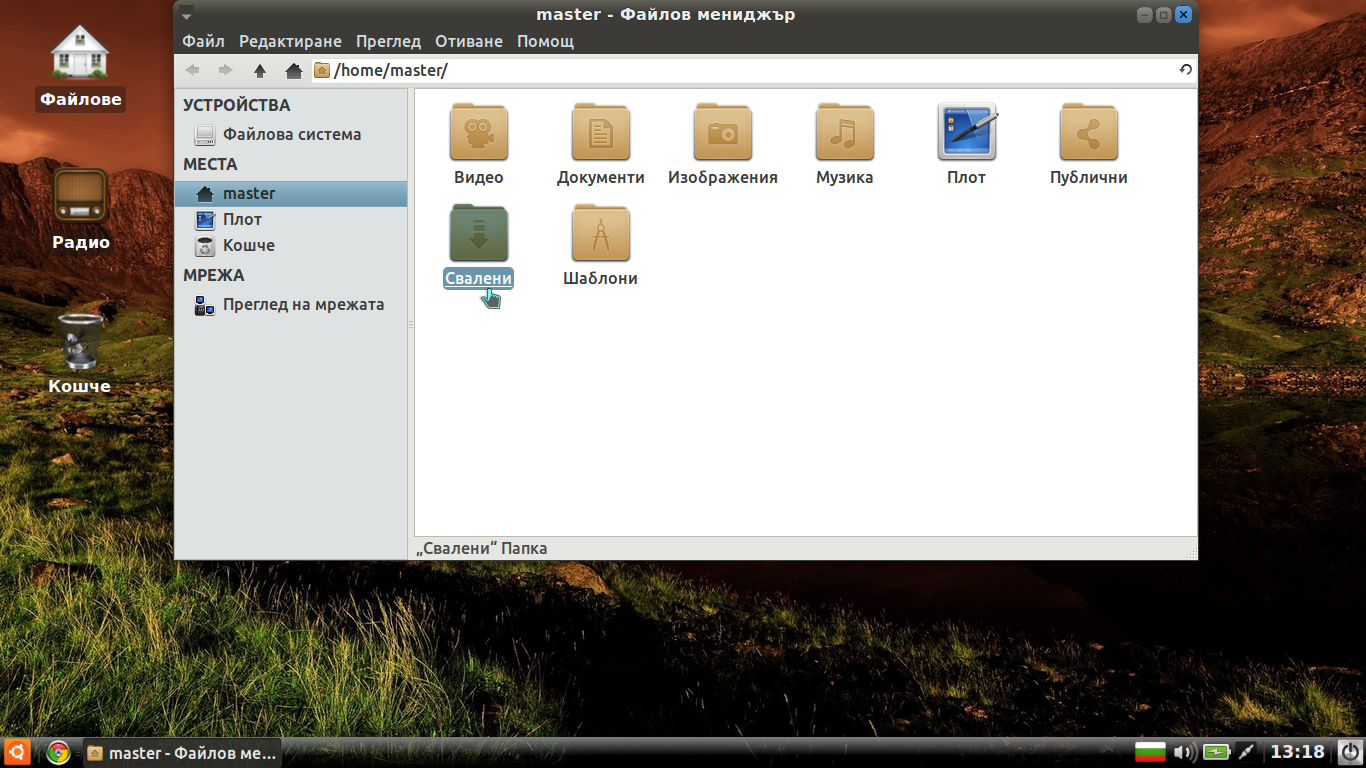This screenshot has height=768, width=1366.
Task: Select Плот in the sidebar
Action: (291, 219)
